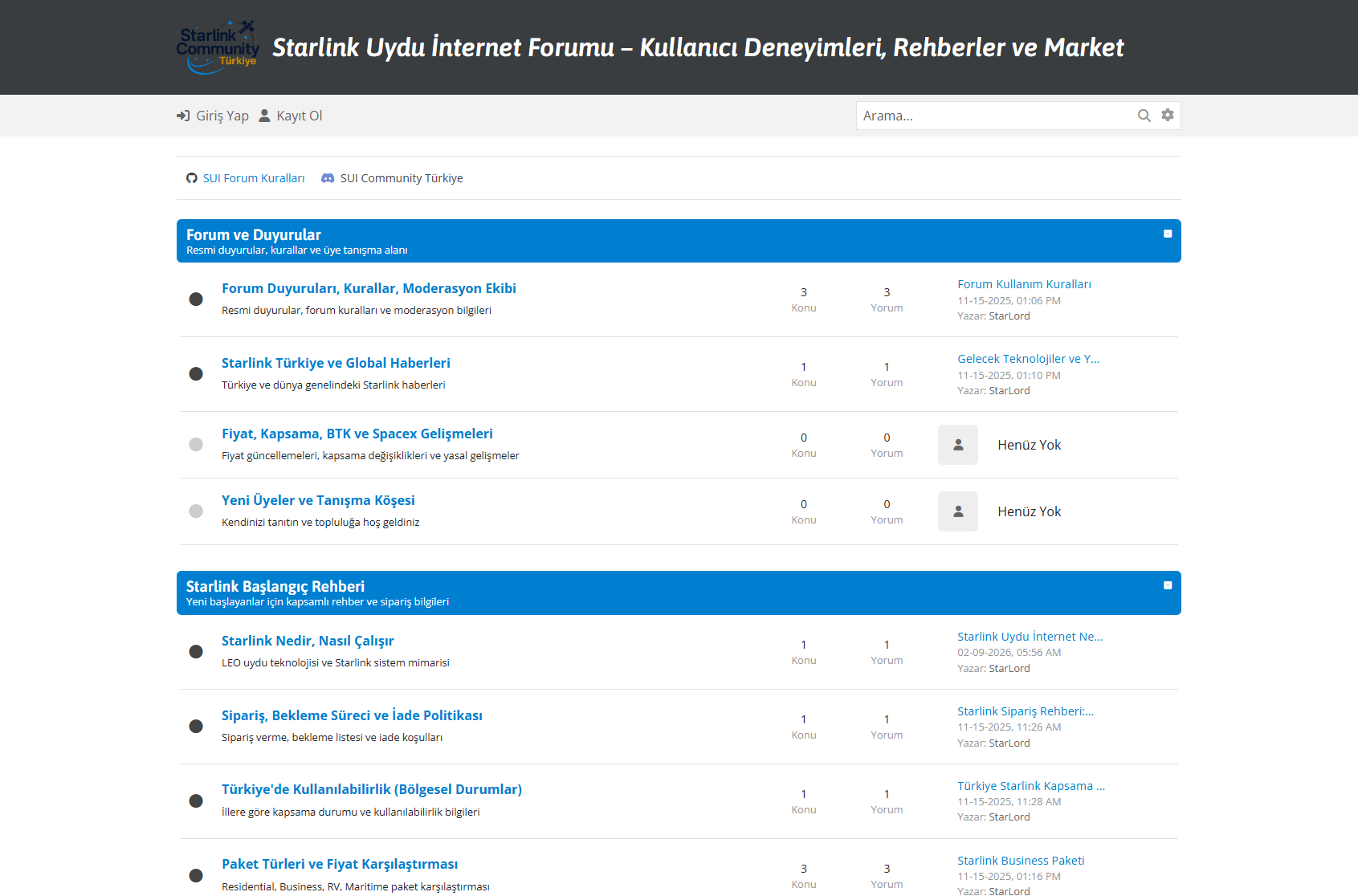This screenshot has height=896, width=1358.
Task: Click the search magnifier icon
Action: click(1144, 116)
